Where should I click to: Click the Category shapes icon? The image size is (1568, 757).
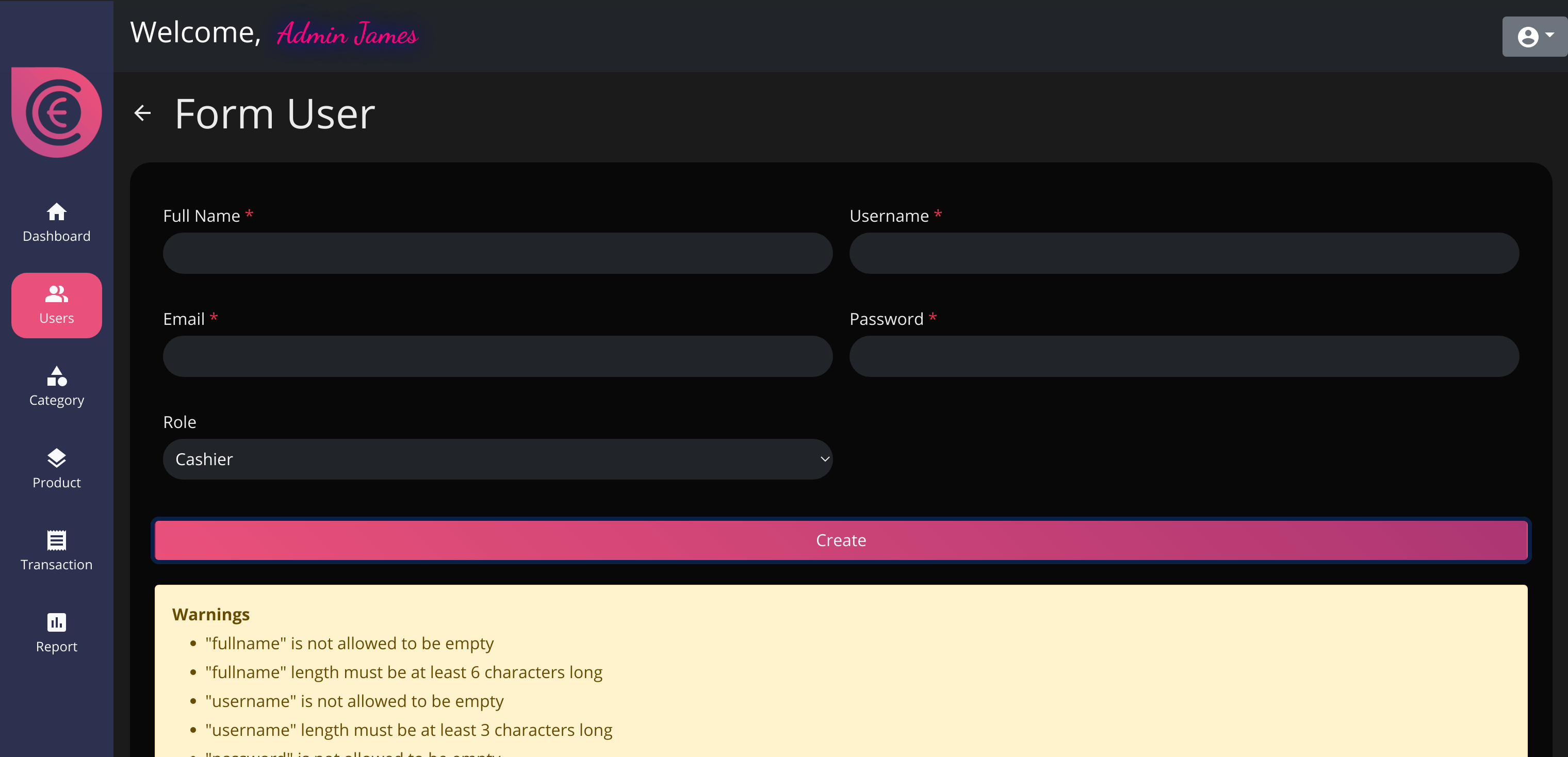coord(57,376)
